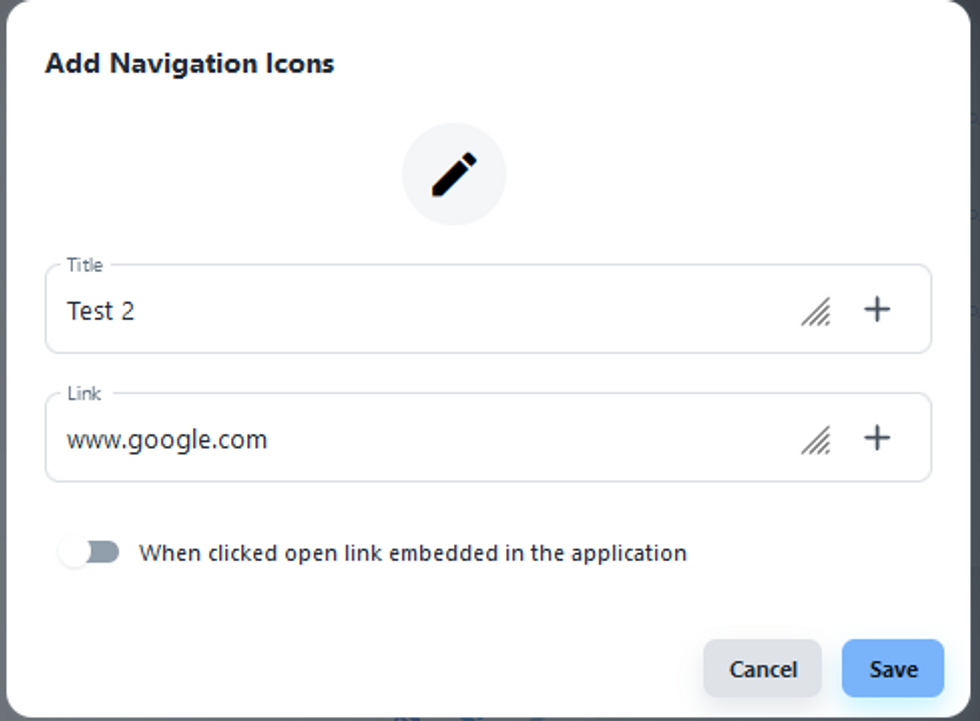Image resolution: width=980 pixels, height=721 pixels.
Task: Click the plus icon in Link field
Action: tap(877, 438)
